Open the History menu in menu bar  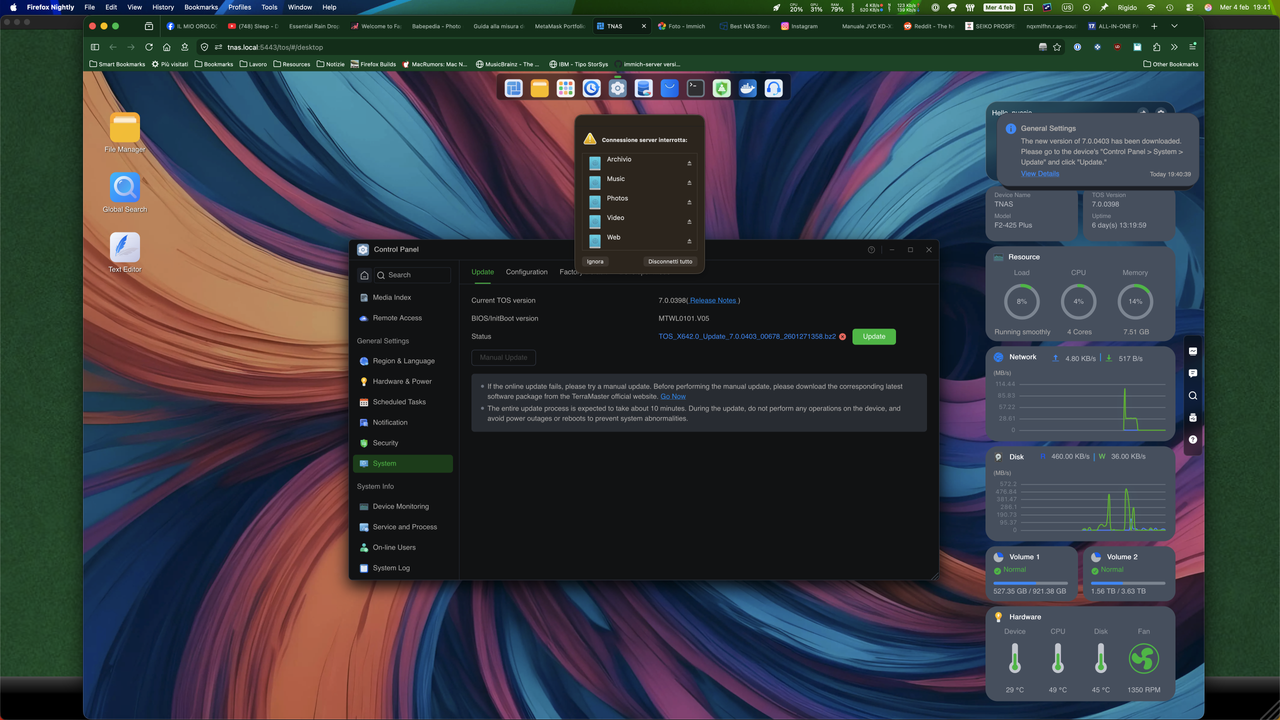click(163, 7)
